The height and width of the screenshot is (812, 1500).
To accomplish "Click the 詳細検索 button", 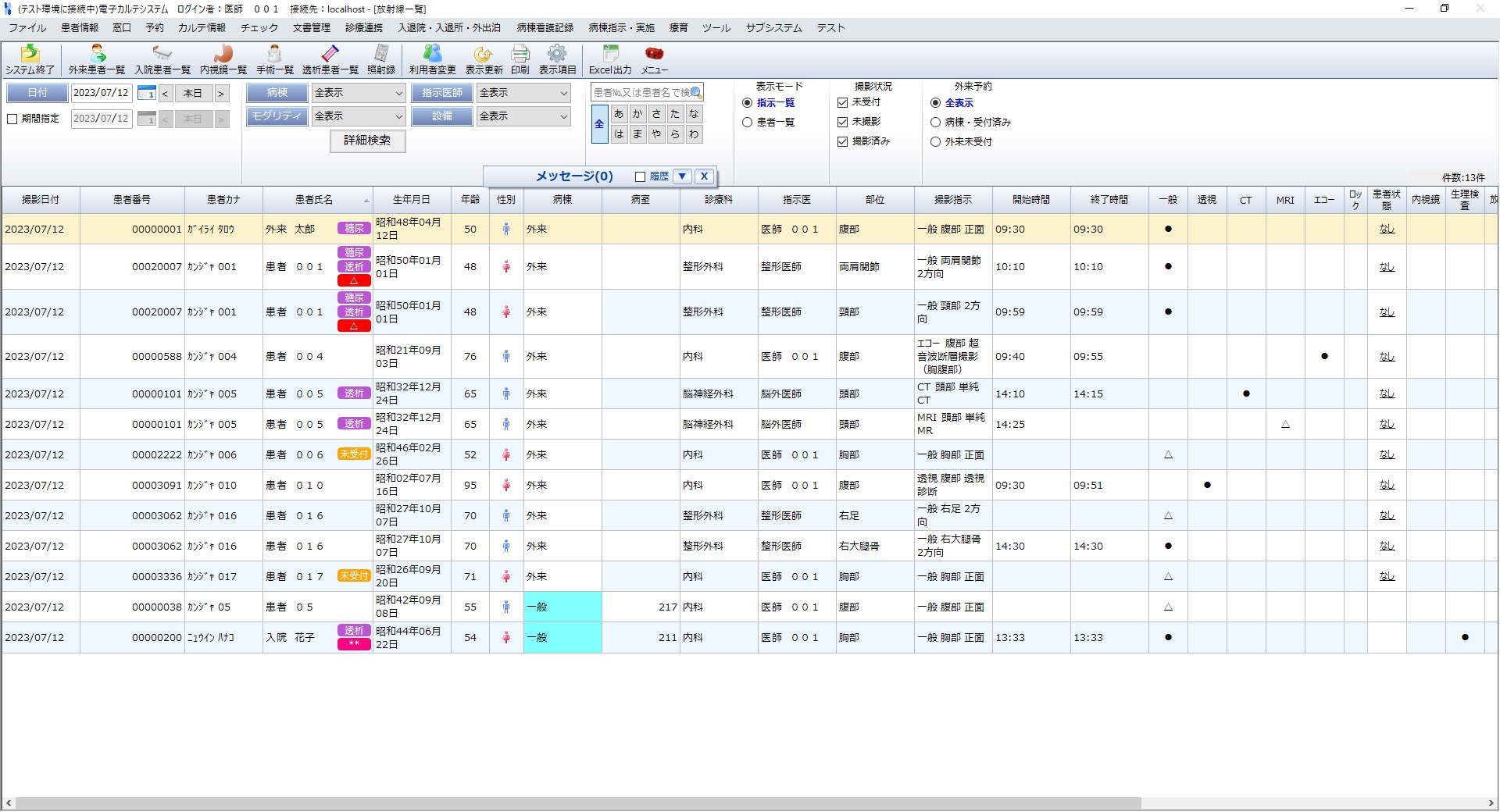I will (x=367, y=141).
